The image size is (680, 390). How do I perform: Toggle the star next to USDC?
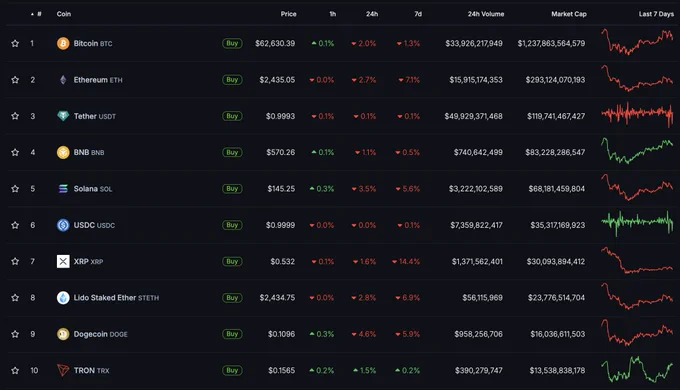click(15, 225)
